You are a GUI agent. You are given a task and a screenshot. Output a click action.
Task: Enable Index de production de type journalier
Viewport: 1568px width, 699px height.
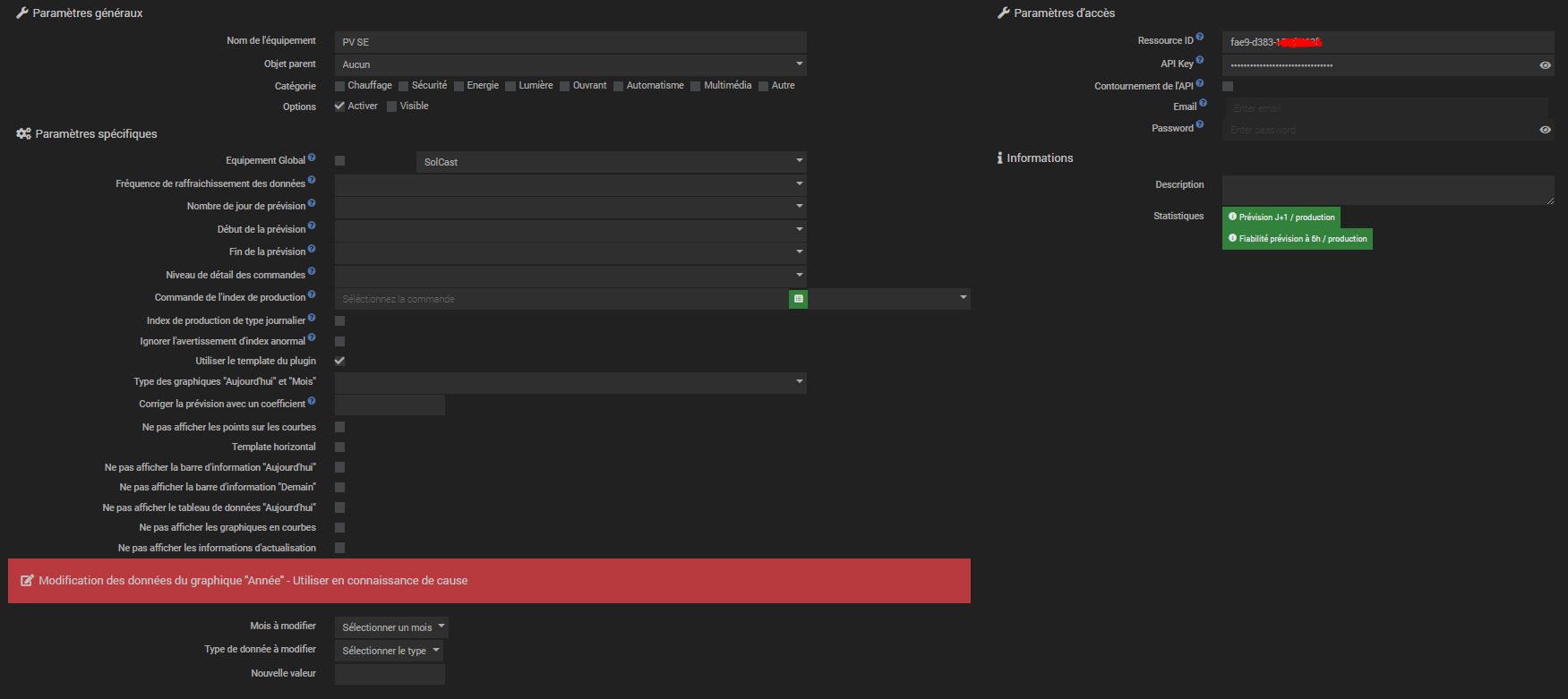(x=340, y=320)
